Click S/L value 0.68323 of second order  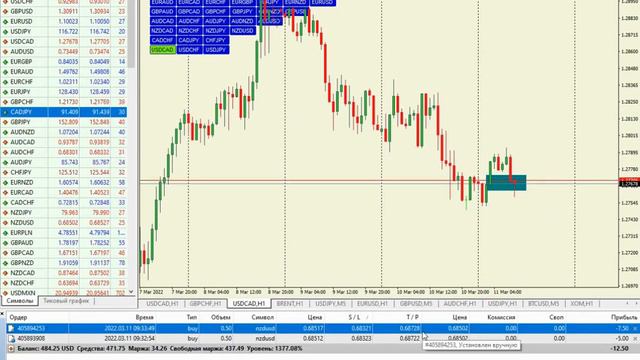pos(361,338)
